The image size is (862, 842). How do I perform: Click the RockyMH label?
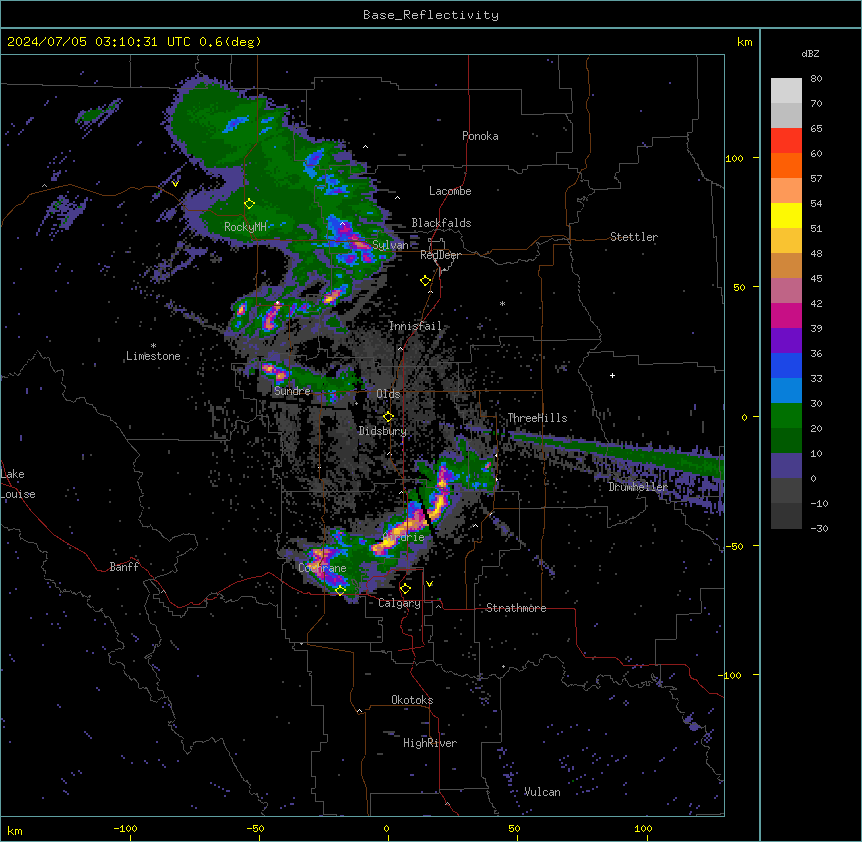245,226
